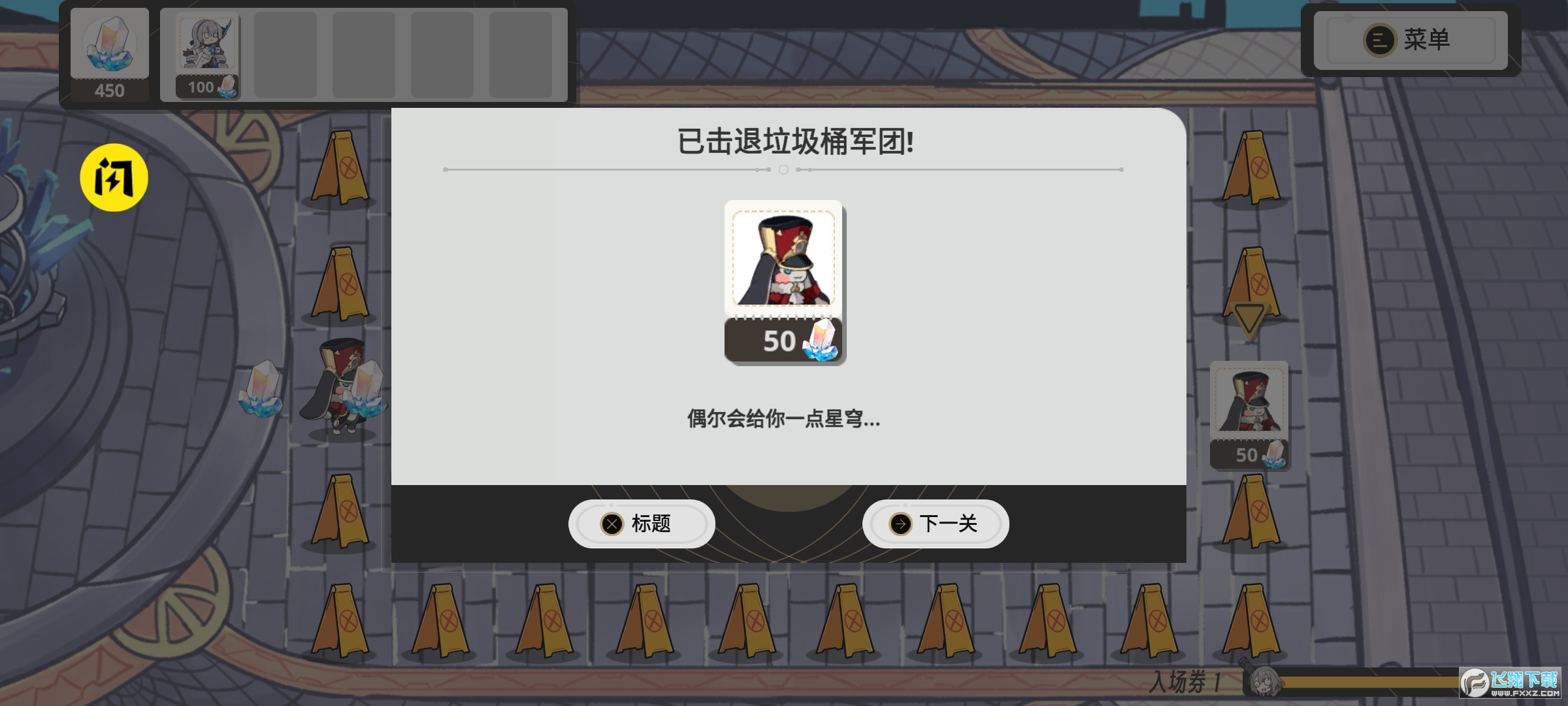Select the red-hat unit card on right lane
The image size is (1568, 706).
(1249, 415)
